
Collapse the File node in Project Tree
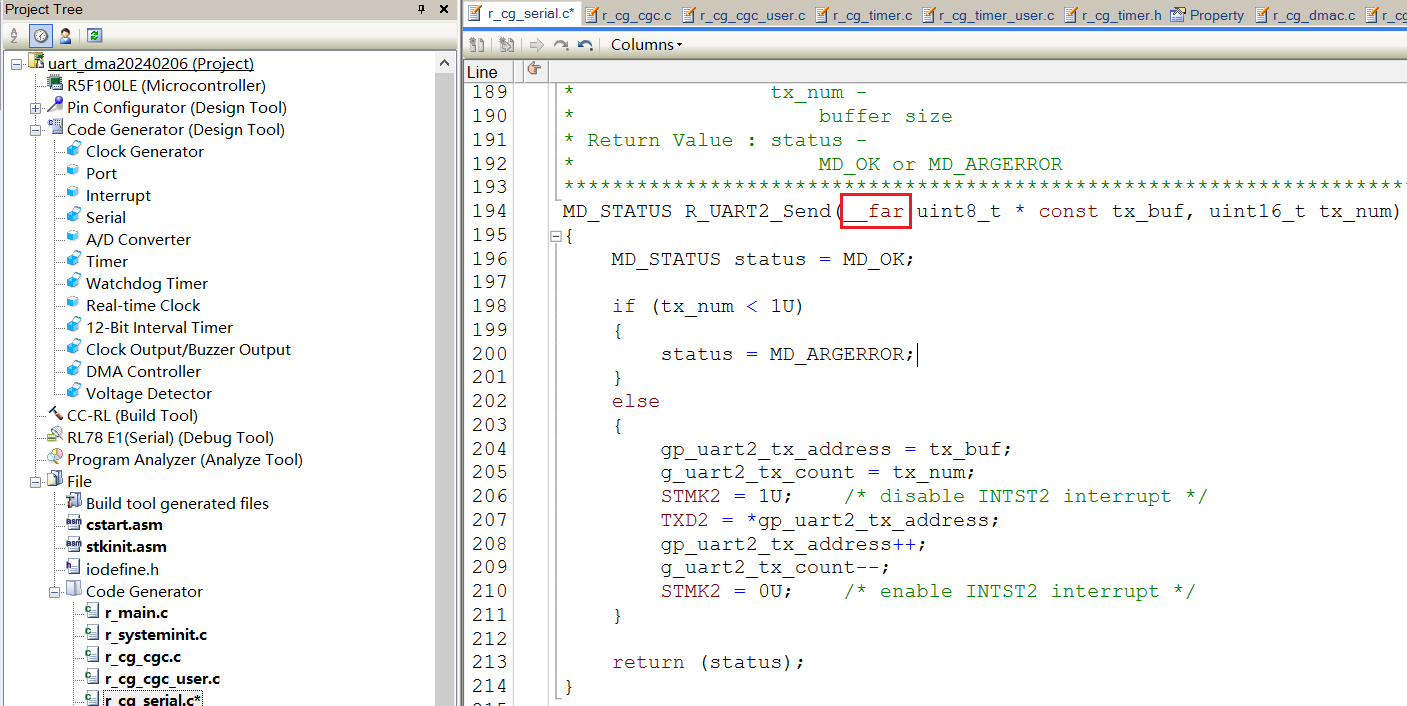tap(36, 482)
